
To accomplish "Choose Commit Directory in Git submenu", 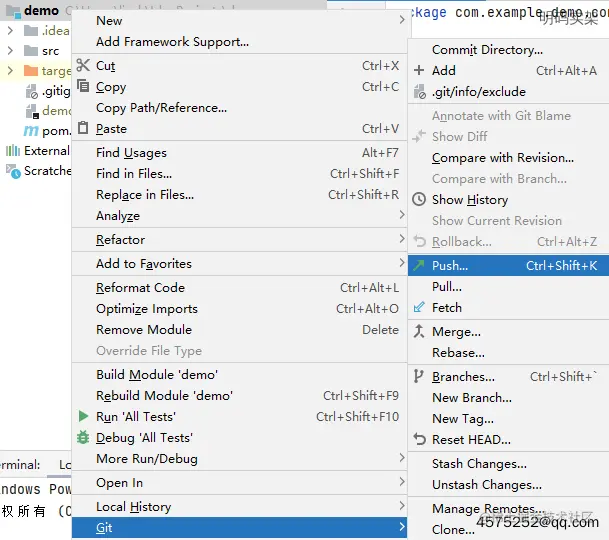I will point(508,50).
